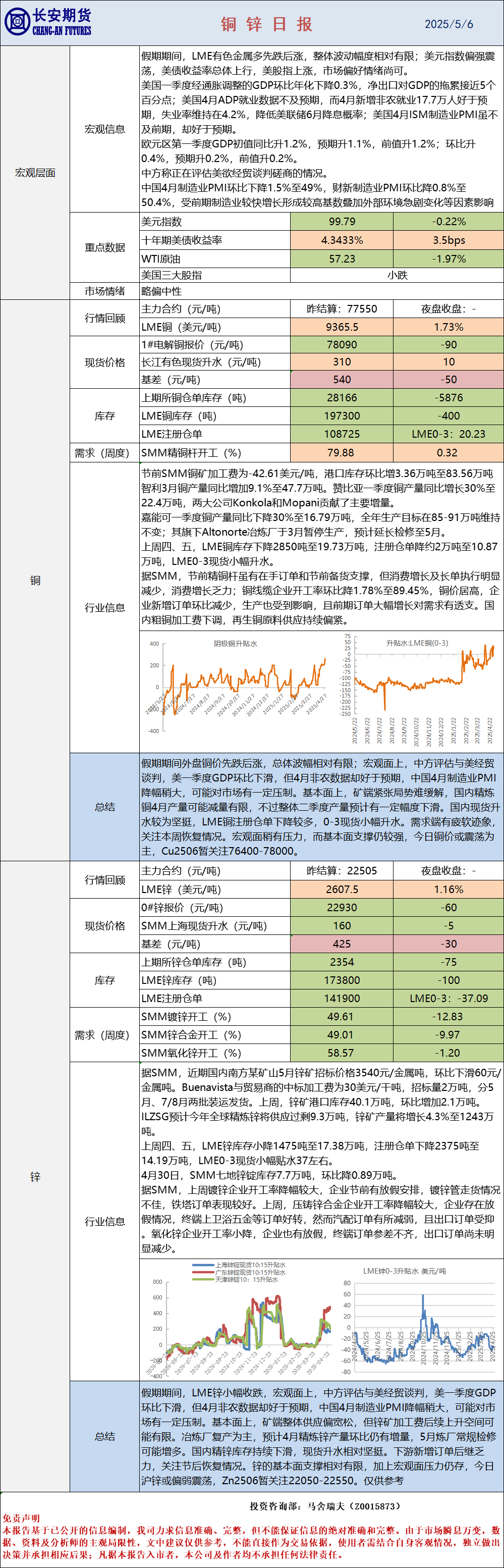Click the LME zinc price 2607.5
The height and width of the screenshot is (1568, 504).
[x=342, y=890]
